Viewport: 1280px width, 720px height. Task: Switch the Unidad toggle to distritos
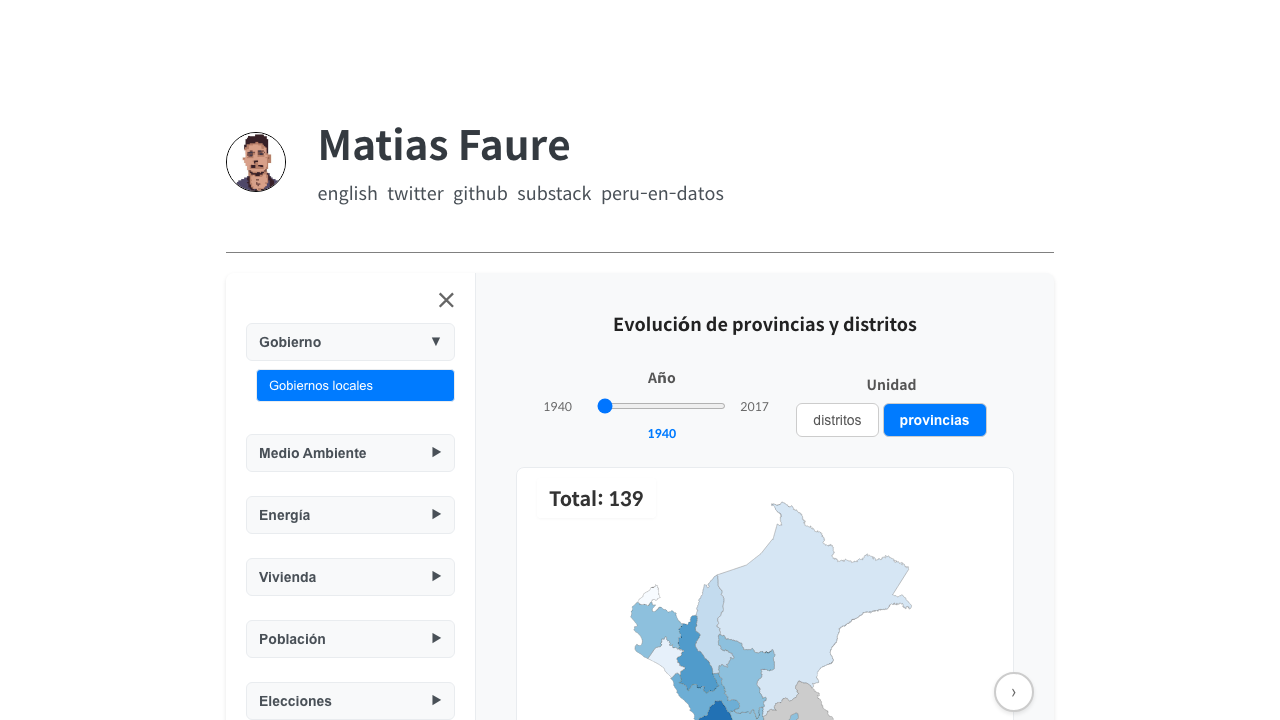point(837,420)
